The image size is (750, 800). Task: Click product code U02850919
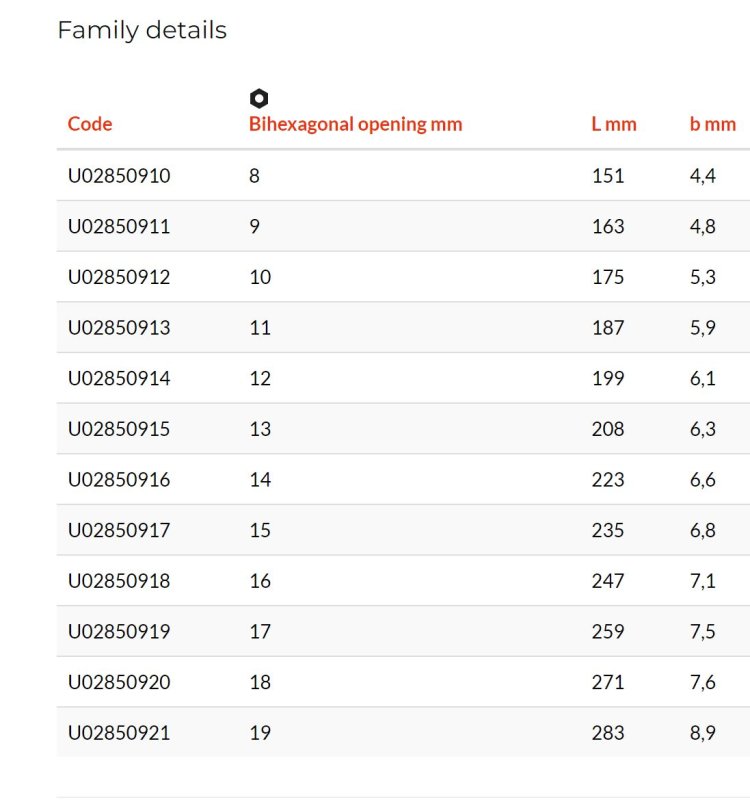click(119, 631)
